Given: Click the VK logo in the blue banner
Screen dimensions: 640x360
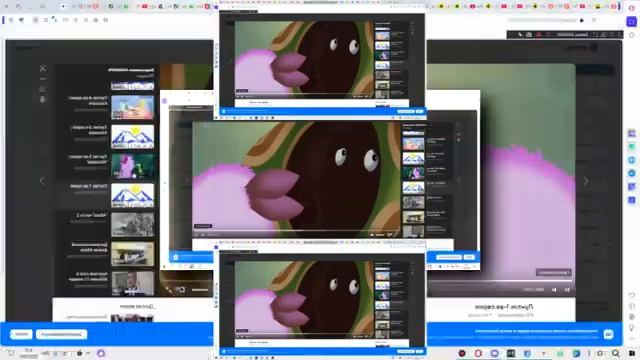Looking at the screenshot, I should coord(608,334).
